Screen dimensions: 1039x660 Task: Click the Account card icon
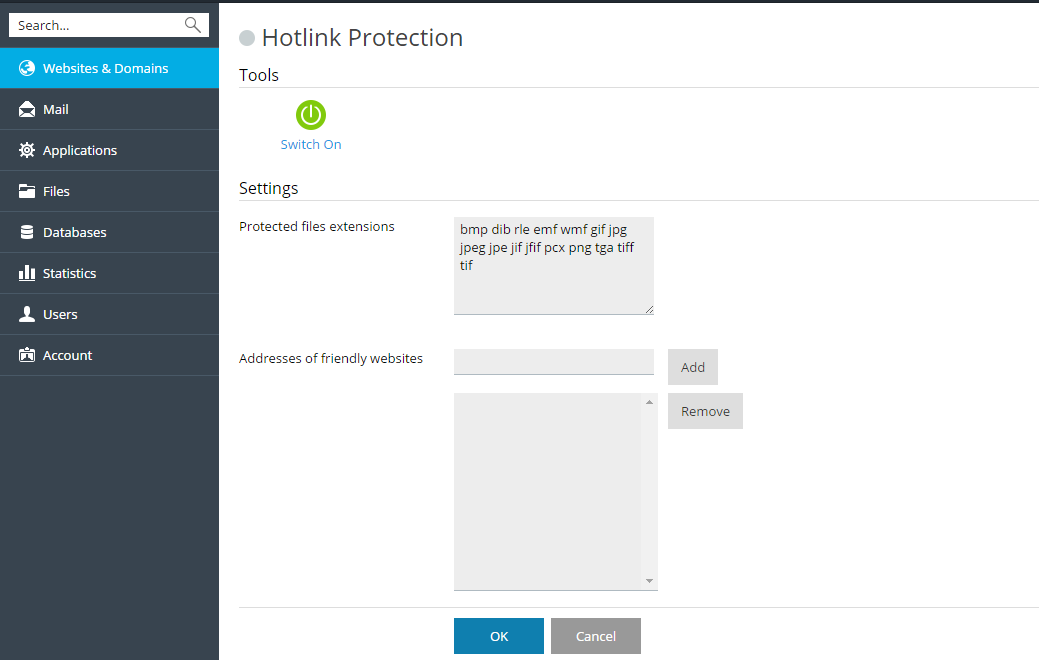[27, 356]
